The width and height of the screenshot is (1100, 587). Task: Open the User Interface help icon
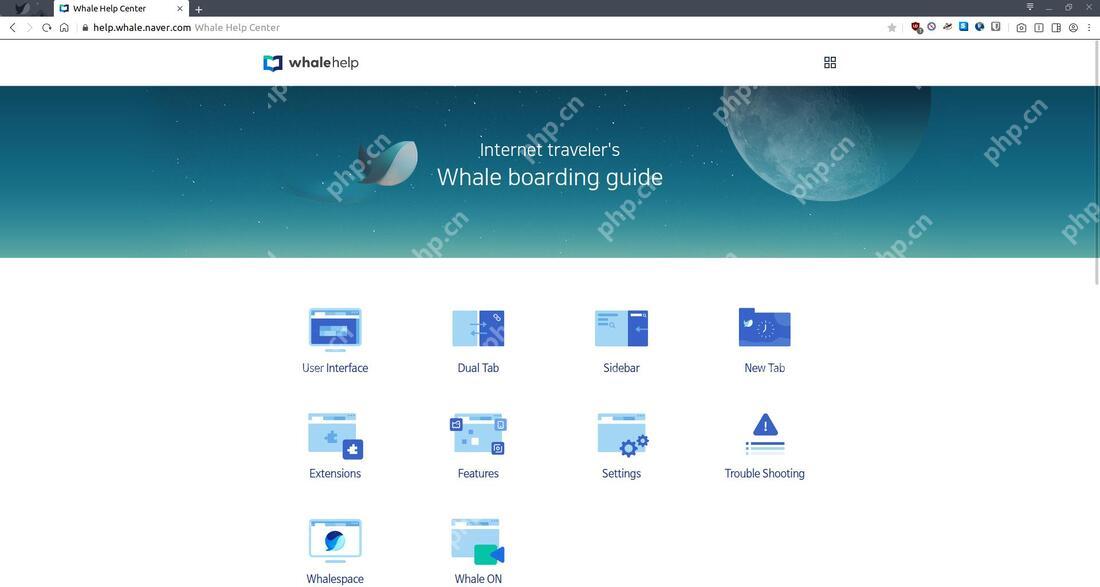point(335,329)
